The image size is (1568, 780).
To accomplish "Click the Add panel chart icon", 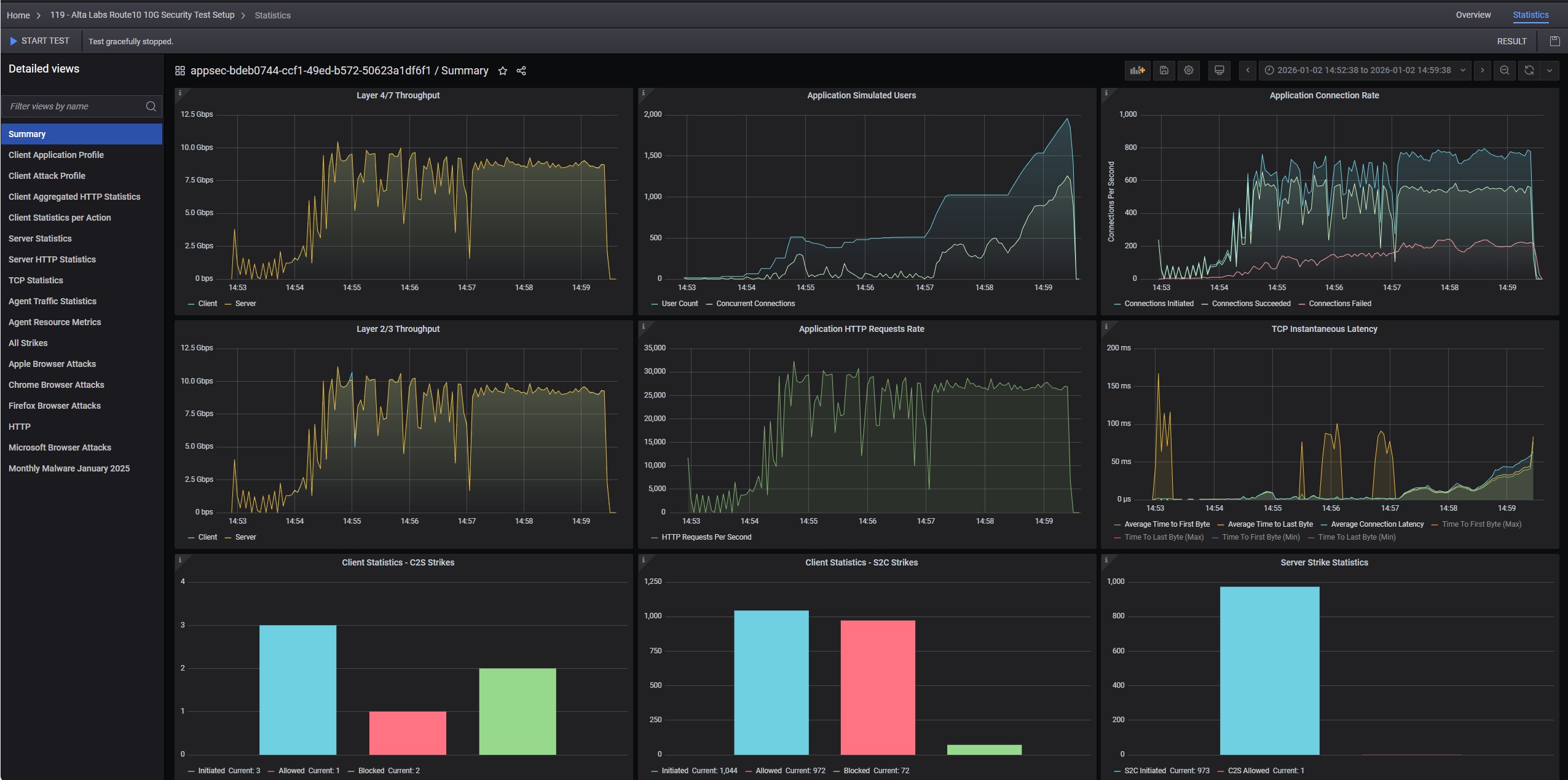I will (1137, 71).
